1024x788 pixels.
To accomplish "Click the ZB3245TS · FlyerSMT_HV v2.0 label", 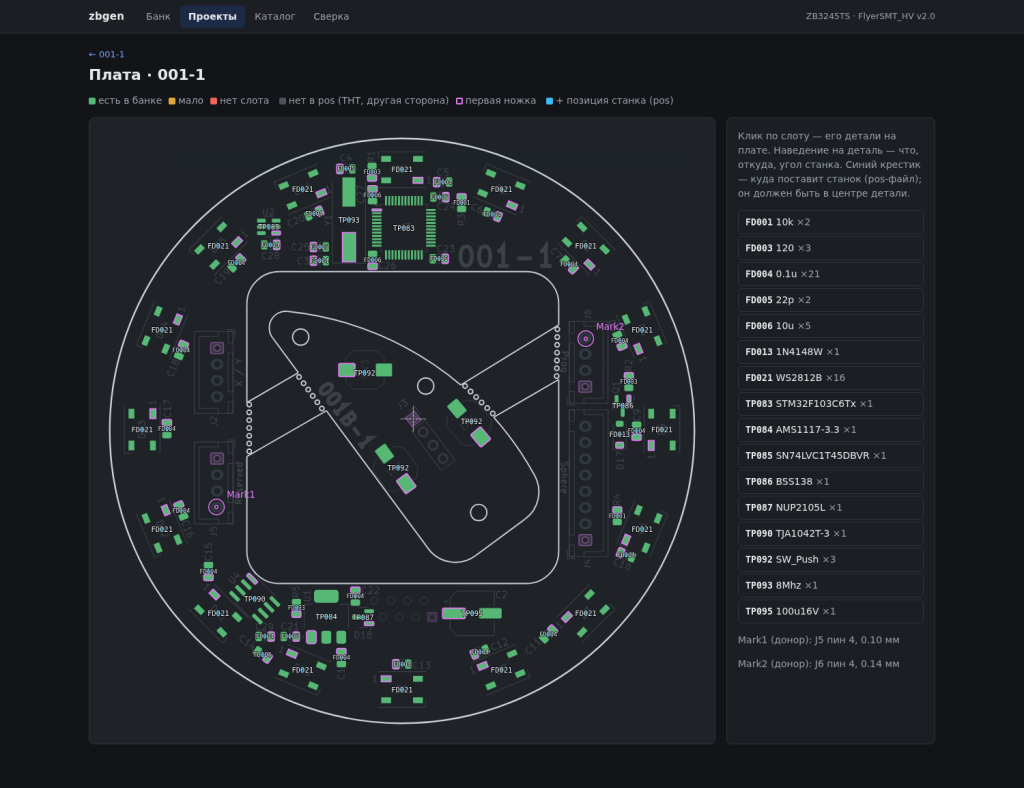I will click(x=870, y=16).
